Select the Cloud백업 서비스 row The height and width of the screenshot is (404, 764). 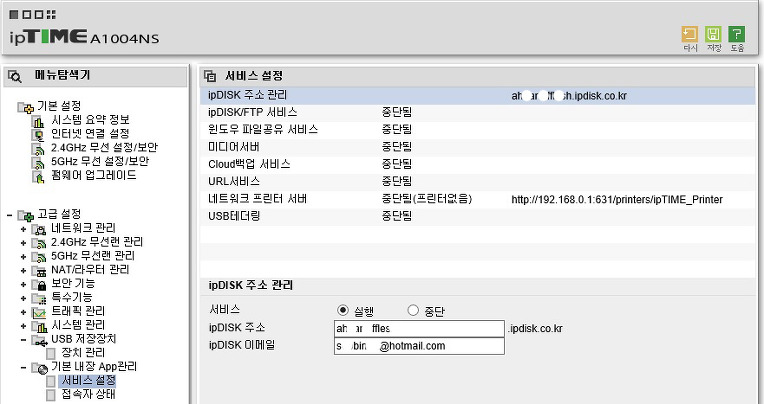tap(477, 164)
